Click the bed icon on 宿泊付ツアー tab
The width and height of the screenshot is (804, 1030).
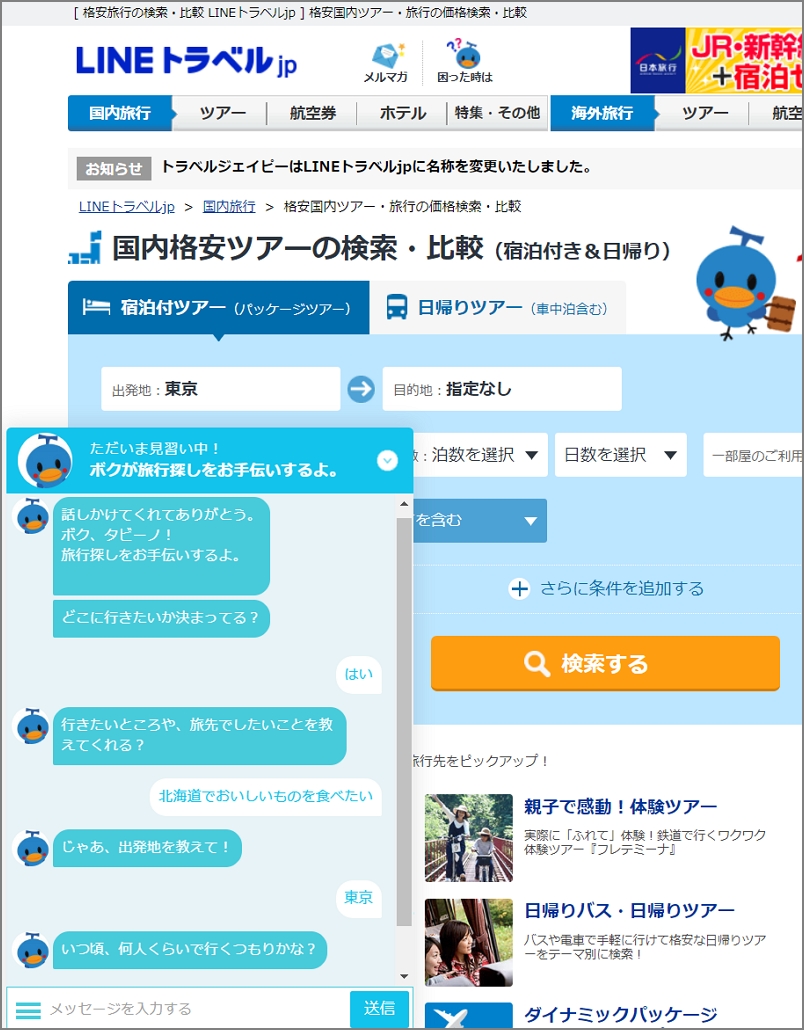click(x=96, y=307)
